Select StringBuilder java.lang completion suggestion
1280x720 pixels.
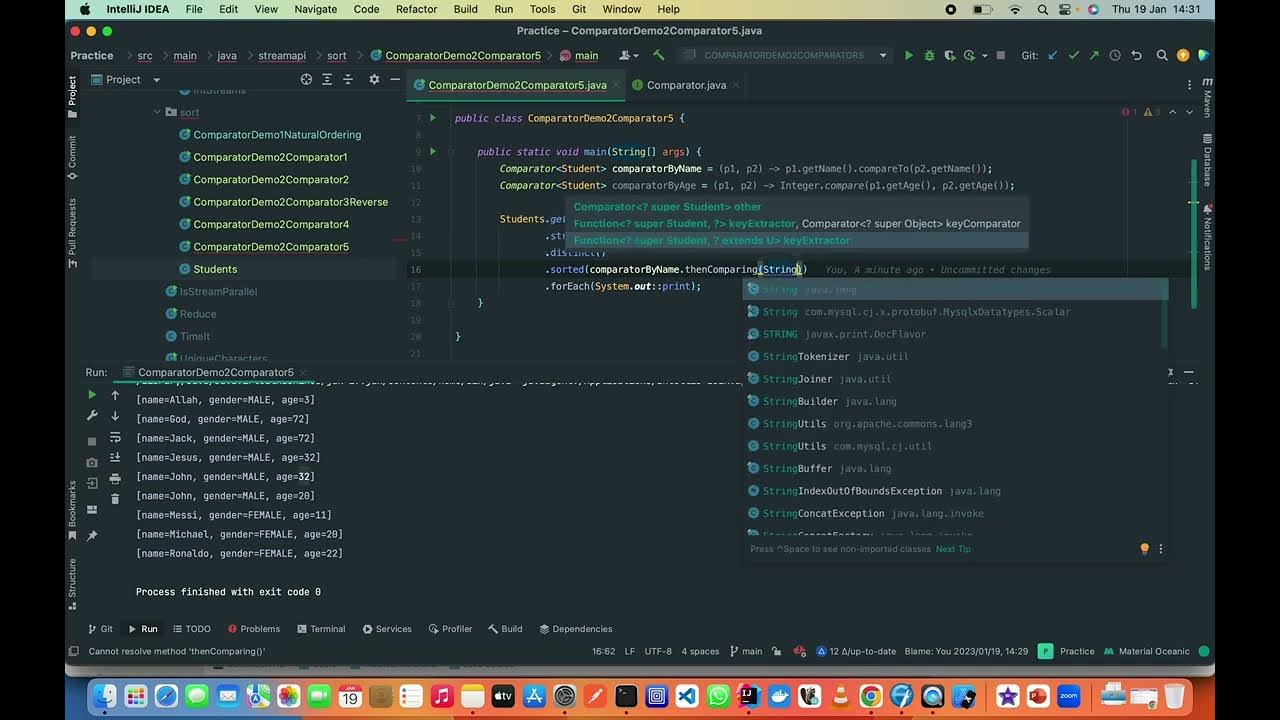955,401
